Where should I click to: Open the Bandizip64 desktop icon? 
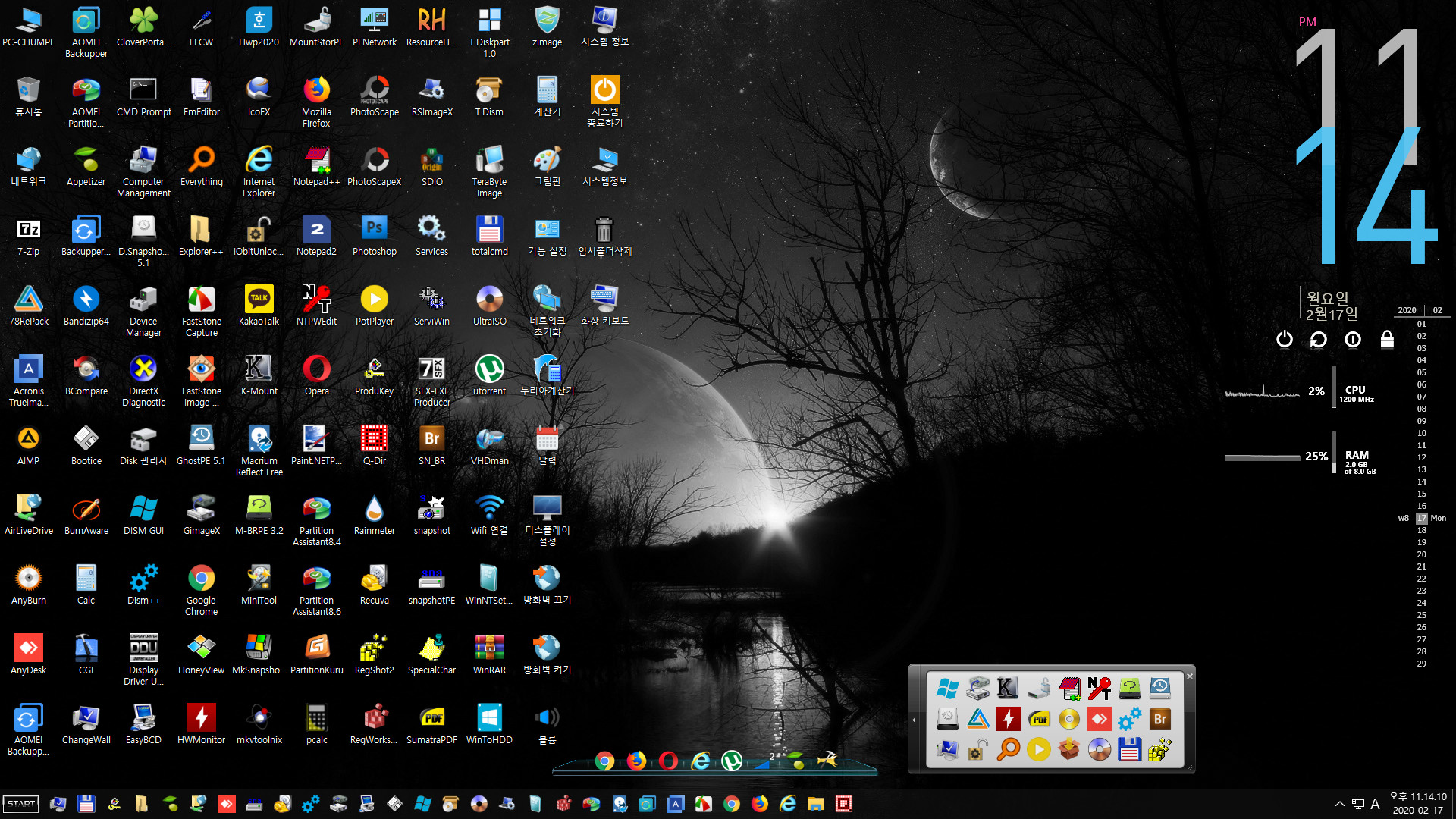pyautogui.click(x=86, y=306)
